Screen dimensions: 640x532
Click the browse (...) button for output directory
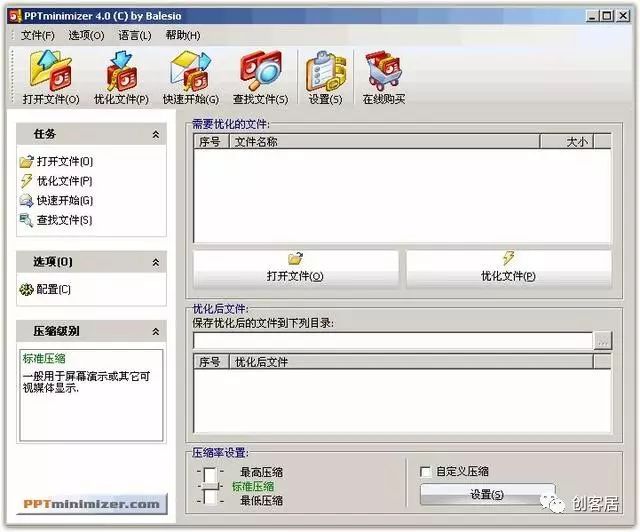[x=603, y=341]
